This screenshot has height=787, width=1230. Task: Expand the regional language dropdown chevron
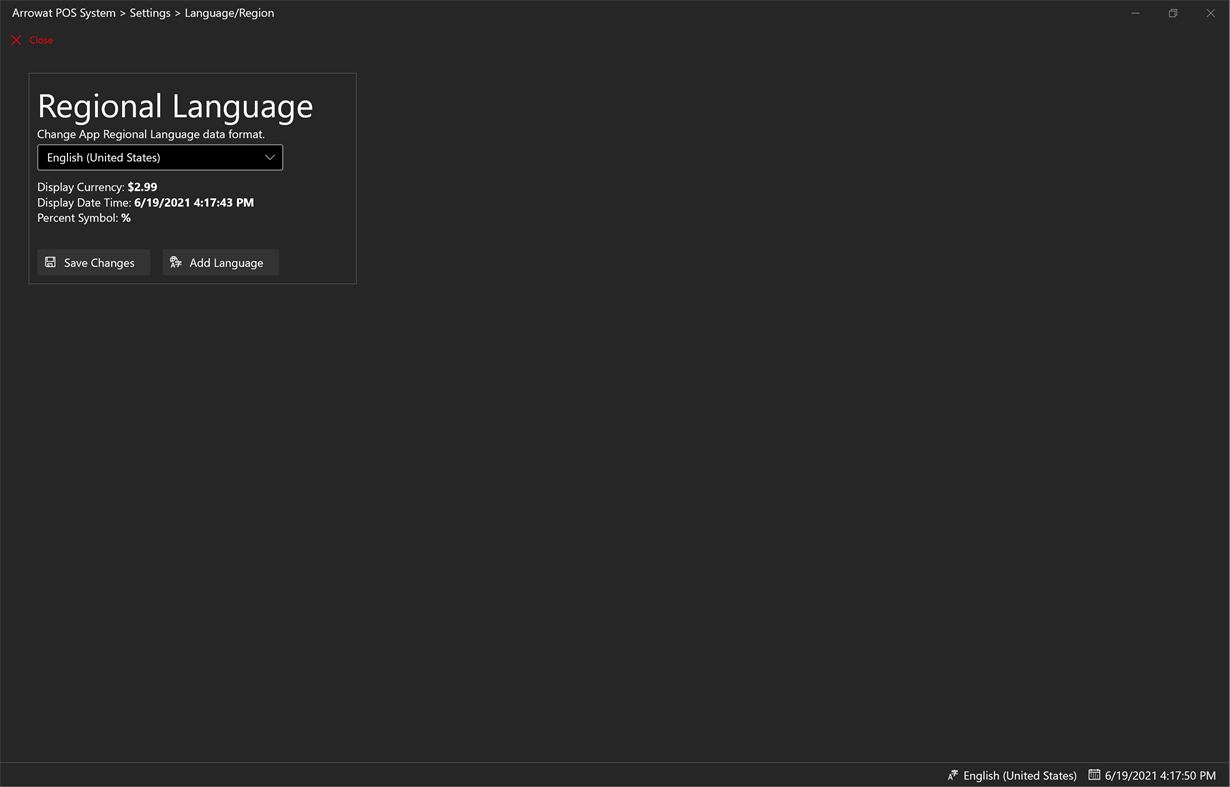[x=269, y=157]
